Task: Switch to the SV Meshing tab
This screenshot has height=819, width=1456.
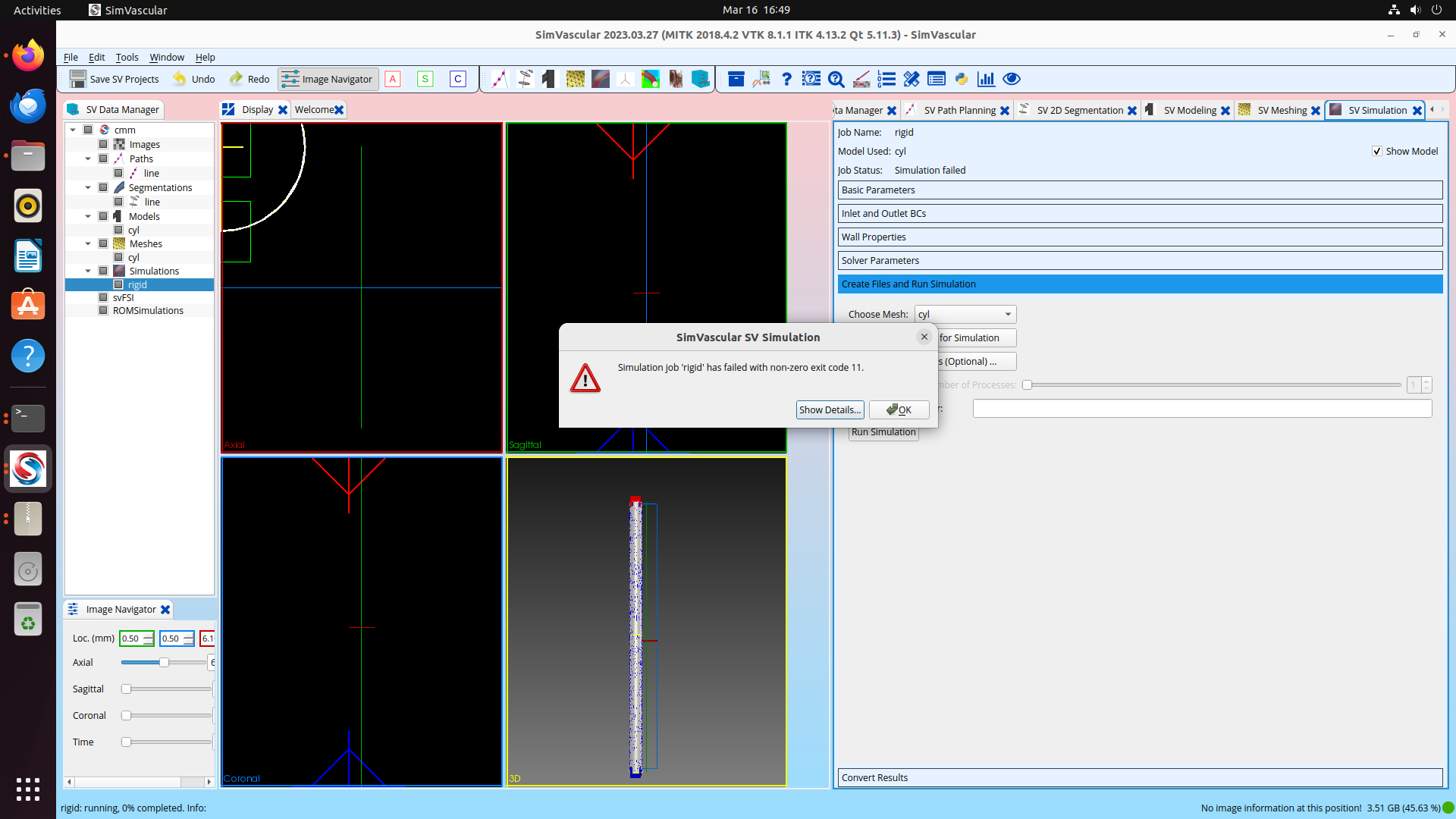Action: [x=1282, y=110]
